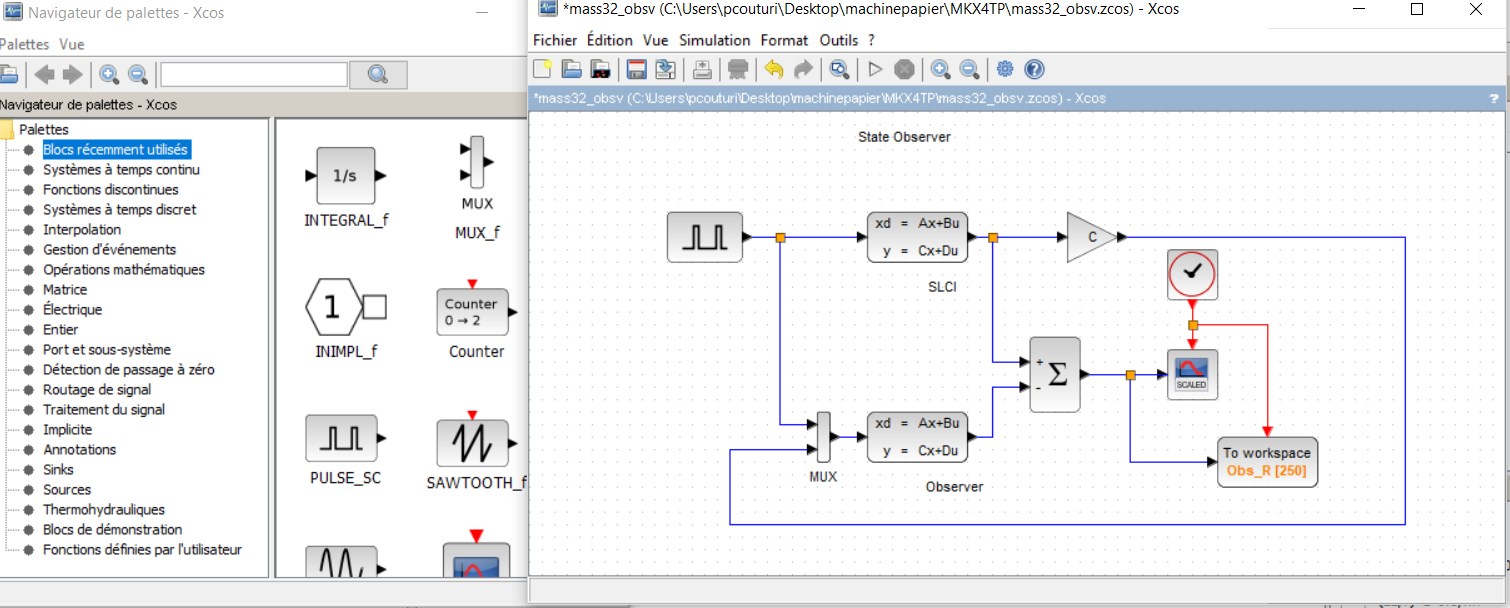Fit diagram to view icon
This screenshot has height=608, width=1510.
coord(840,69)
